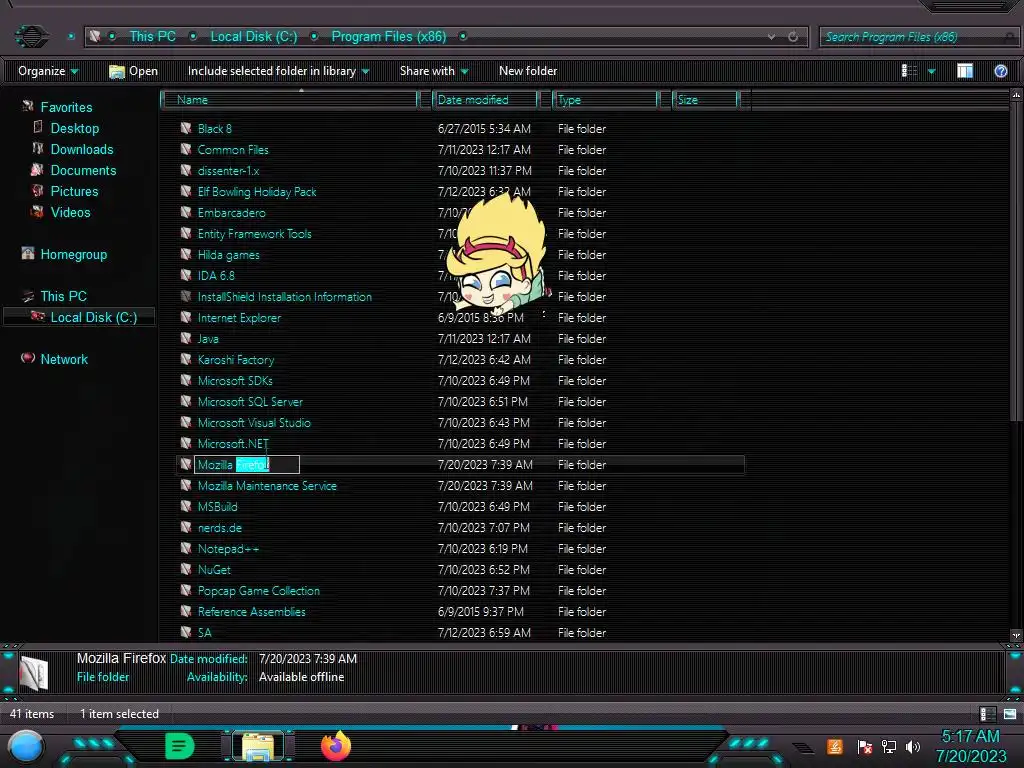Screen dimensions: 1024x768
Task: Click the Black 8 folder icon
Action: click(186, 128)
